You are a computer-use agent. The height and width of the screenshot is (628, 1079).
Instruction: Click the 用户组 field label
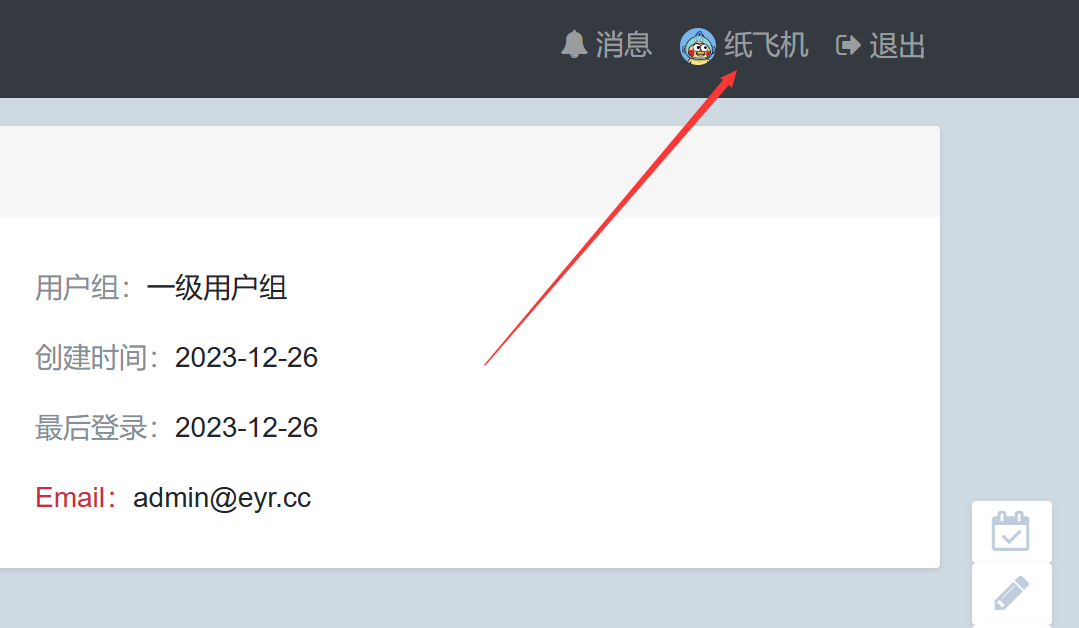83,288
